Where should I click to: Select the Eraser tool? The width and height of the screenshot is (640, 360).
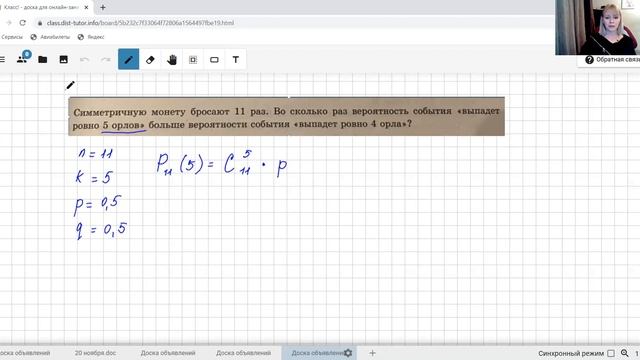tap(150, 60)
